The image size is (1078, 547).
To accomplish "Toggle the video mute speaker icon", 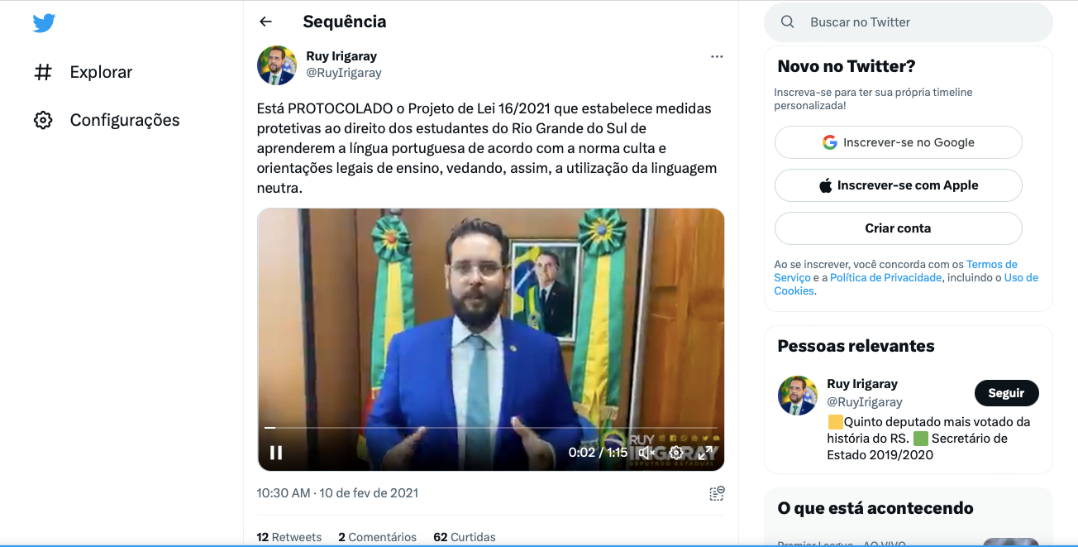I will 646,452.
